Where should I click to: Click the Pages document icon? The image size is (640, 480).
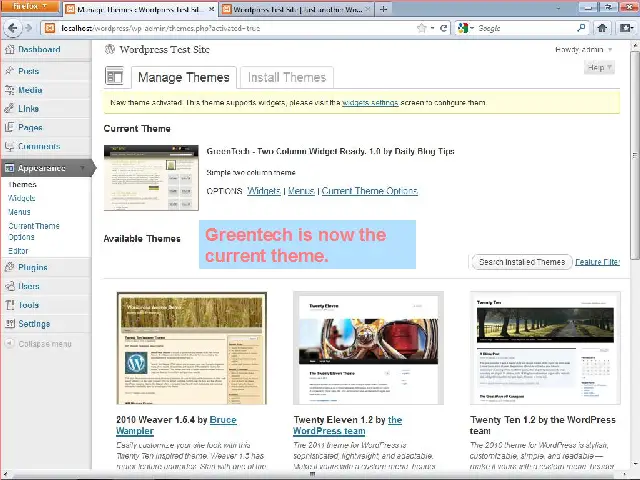(x=10, y=127)
